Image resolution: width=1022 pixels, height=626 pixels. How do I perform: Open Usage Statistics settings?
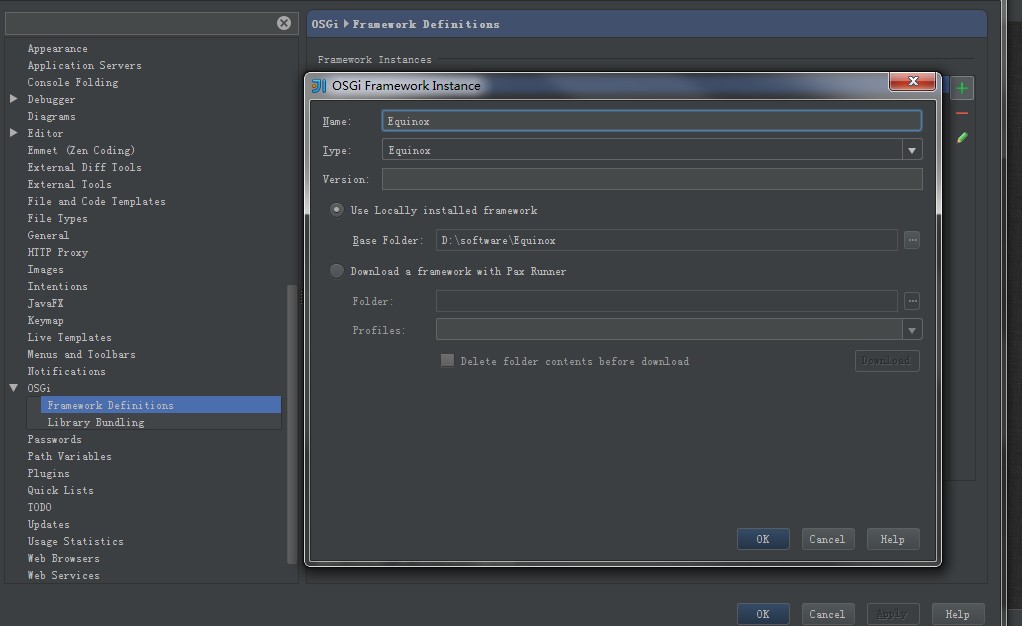[76, 541]
